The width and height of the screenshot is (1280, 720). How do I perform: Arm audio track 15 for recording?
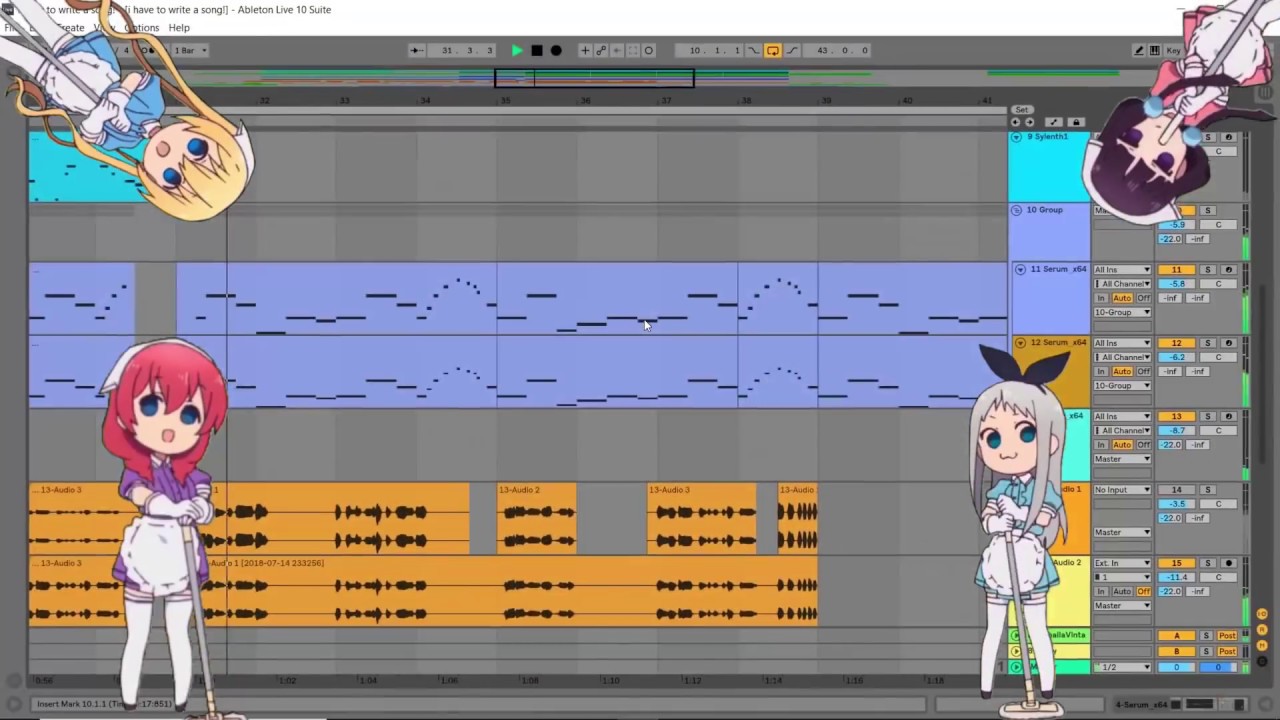[x=1229, y=563]
